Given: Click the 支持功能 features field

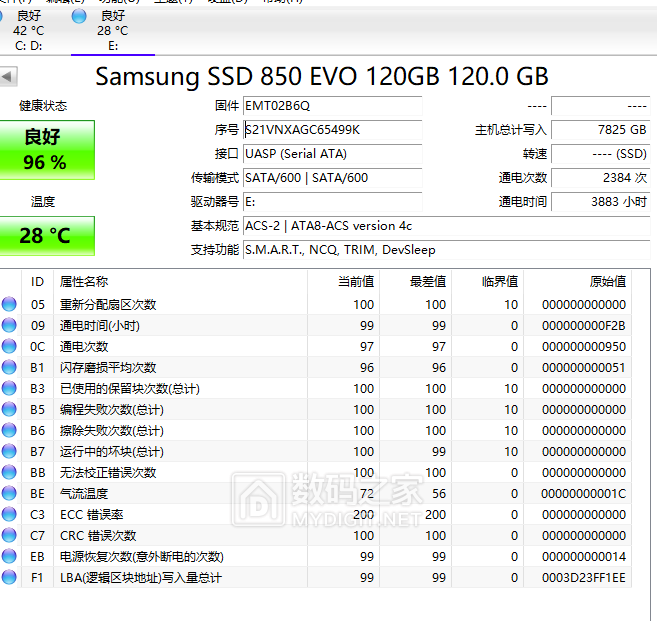Looking at the screenshot, I should pos(445,250).
